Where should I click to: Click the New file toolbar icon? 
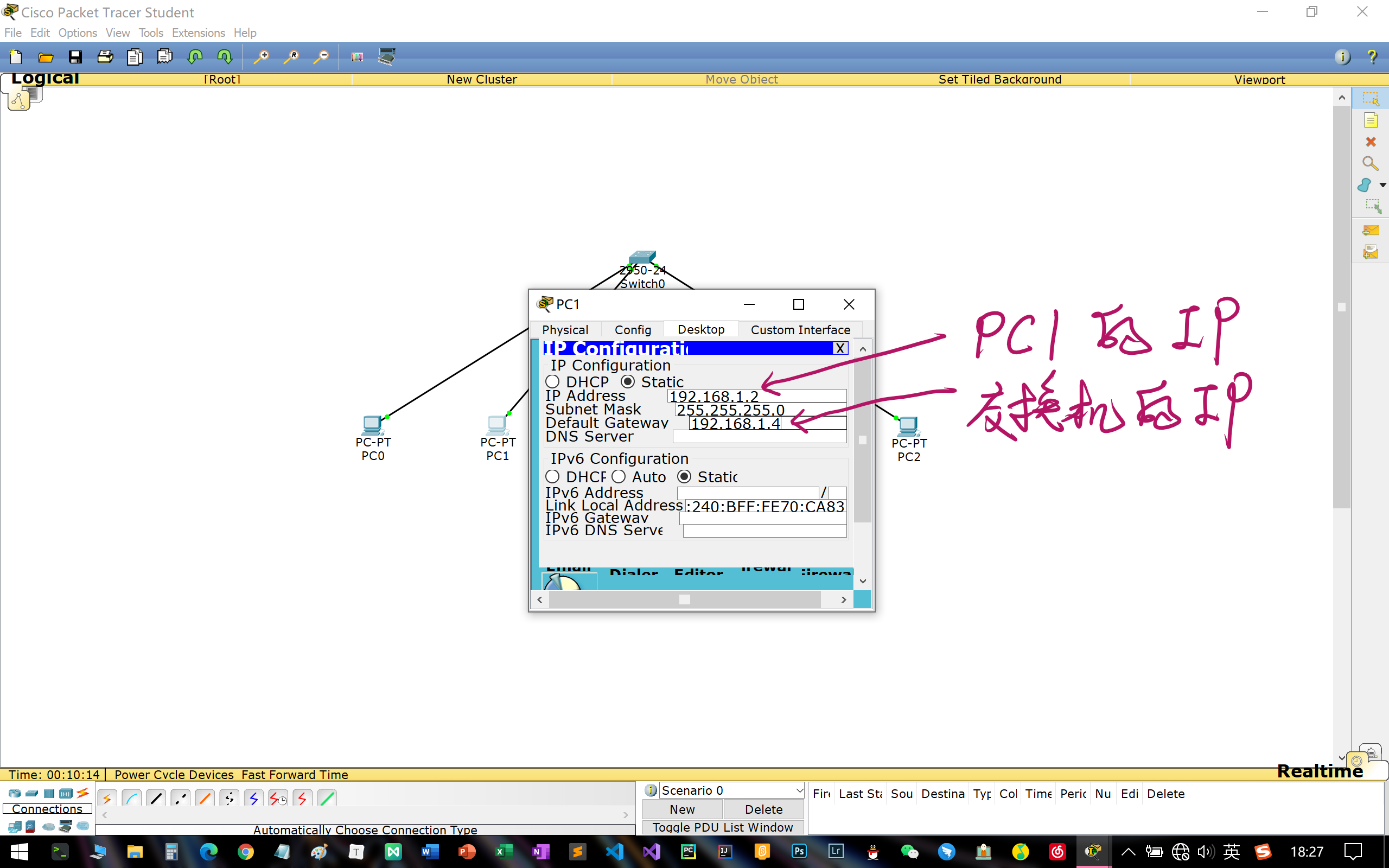coord(16,57)
